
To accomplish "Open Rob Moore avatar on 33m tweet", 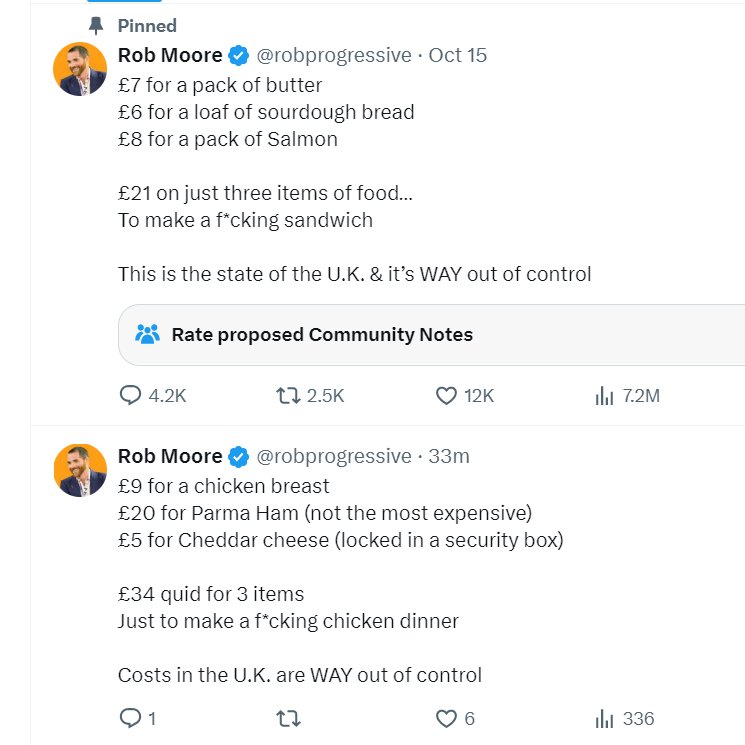I will pos(80,470).
